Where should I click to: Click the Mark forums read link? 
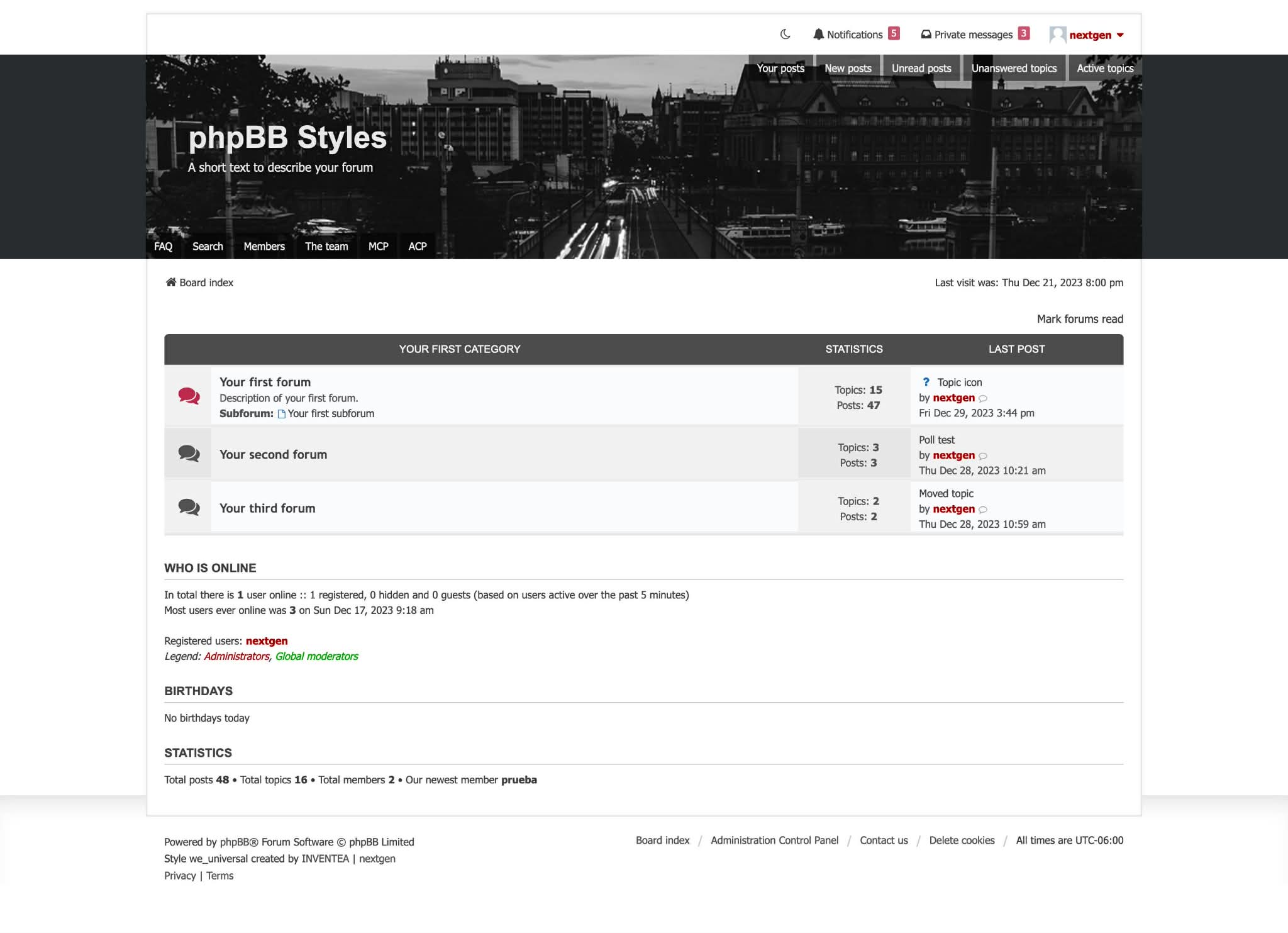click(1079, 319)
